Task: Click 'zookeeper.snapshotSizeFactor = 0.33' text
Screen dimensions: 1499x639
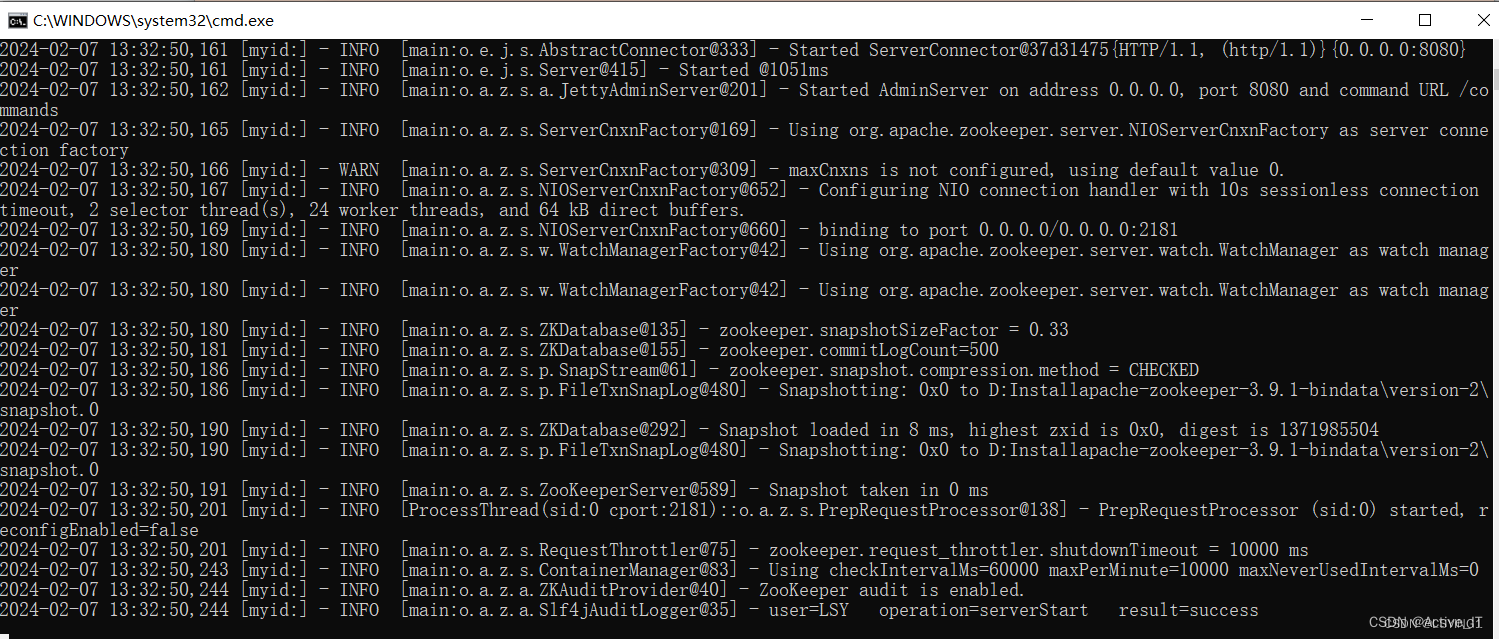Action: (x=895, y=330)
